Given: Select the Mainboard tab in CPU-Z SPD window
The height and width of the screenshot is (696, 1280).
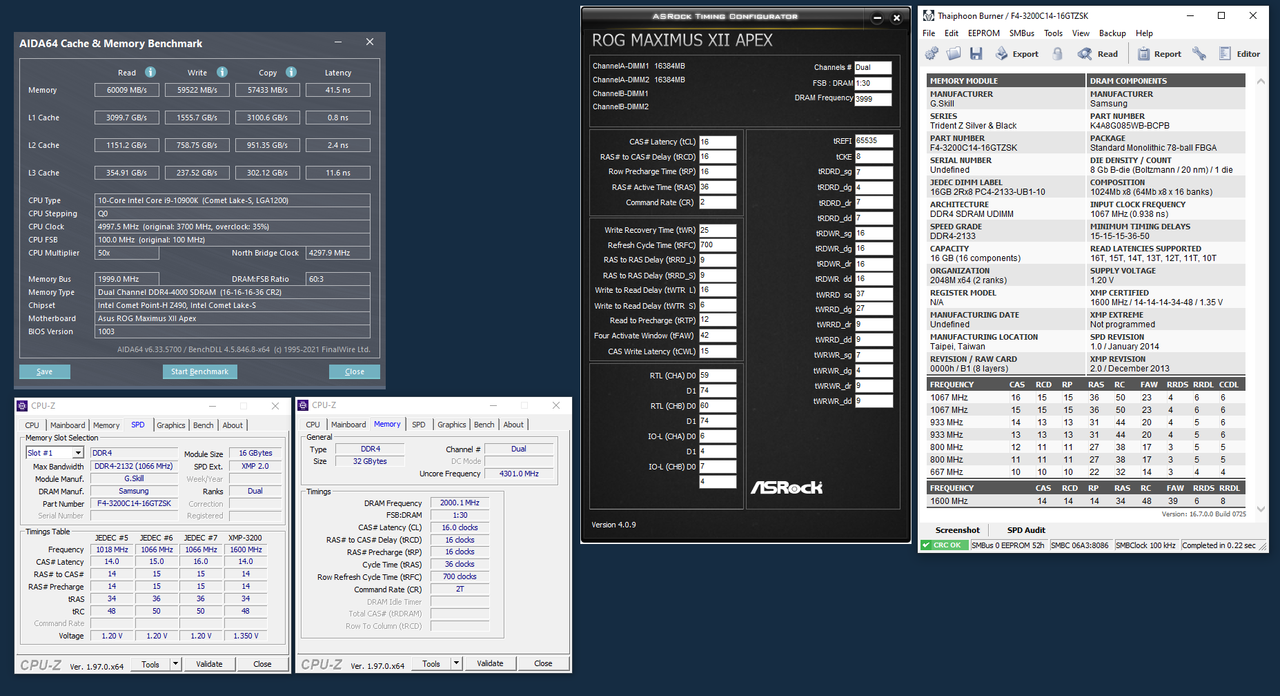Looking at the screenshot, I should click(67, 425).
